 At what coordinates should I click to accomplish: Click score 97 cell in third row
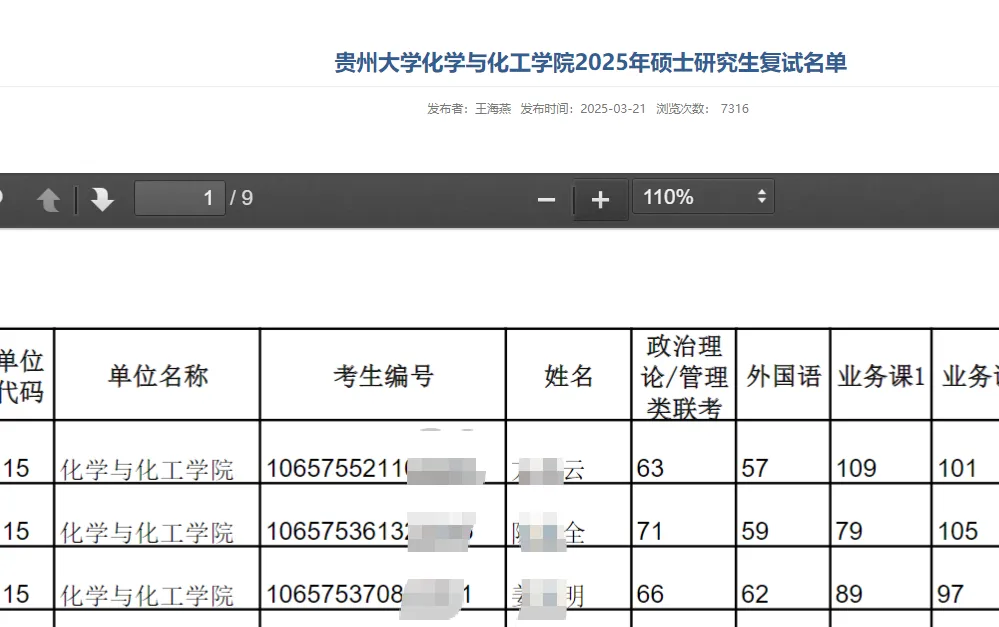coord(965,578)
